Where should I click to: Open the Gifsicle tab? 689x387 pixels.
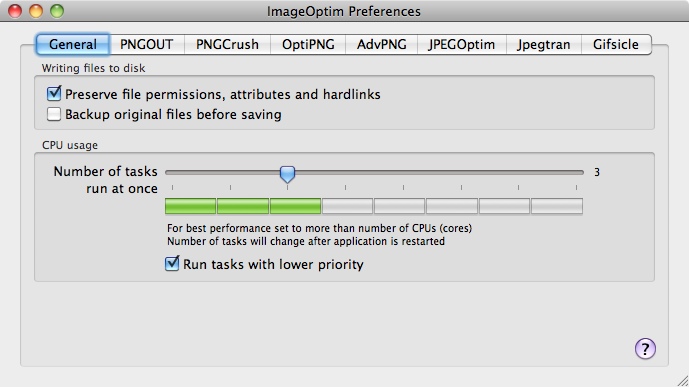616,44
